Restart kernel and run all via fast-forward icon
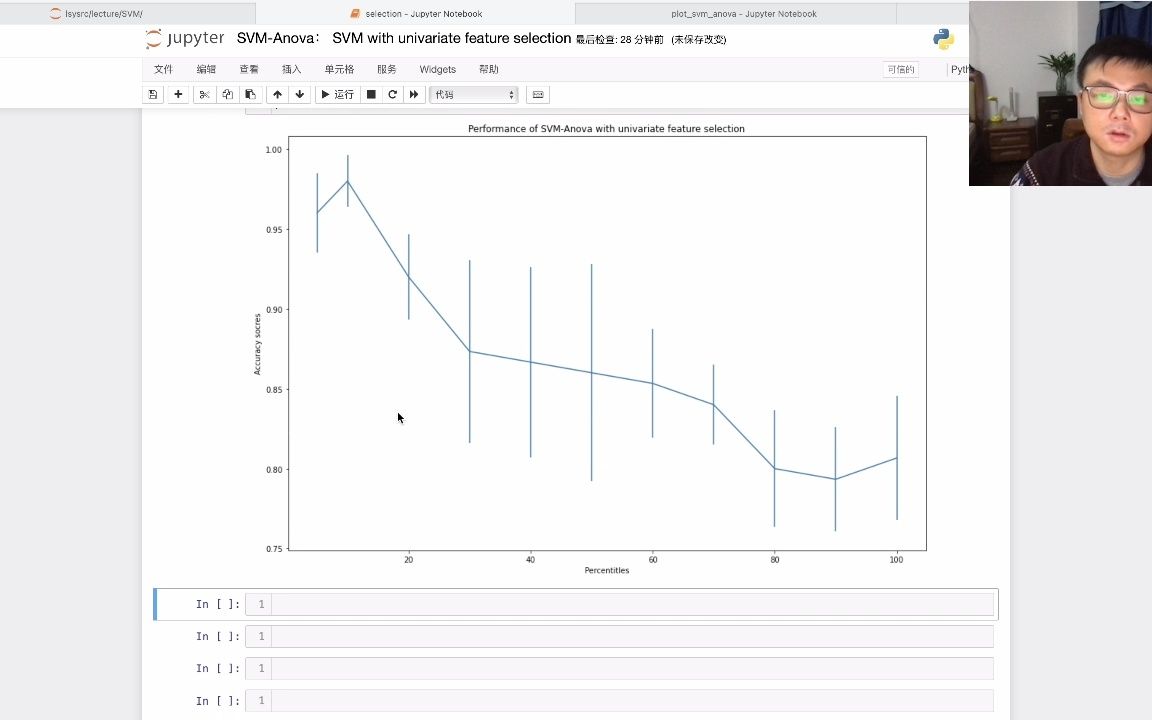Image resolution: width=1152 pixels, height=720 pixels. (x=414, y=94)
